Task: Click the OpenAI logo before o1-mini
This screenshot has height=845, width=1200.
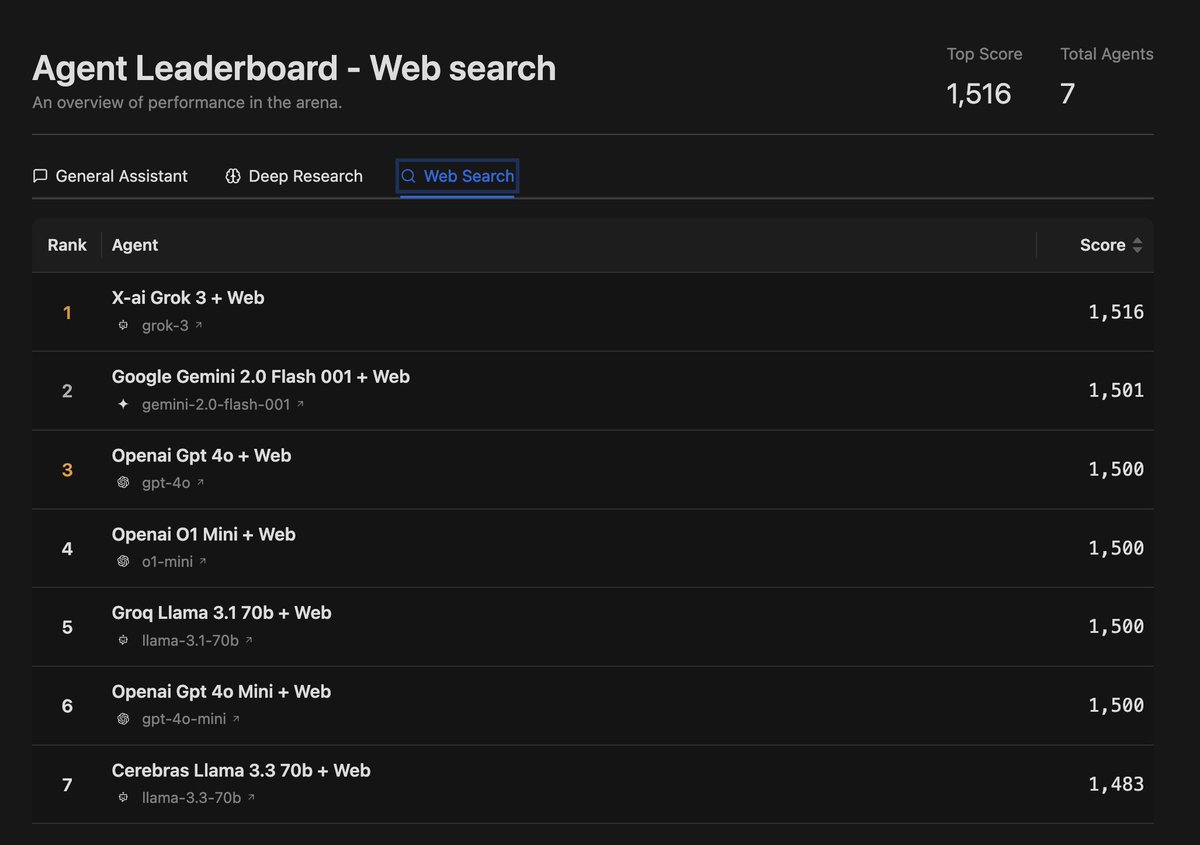Action: tap(123, 562)
